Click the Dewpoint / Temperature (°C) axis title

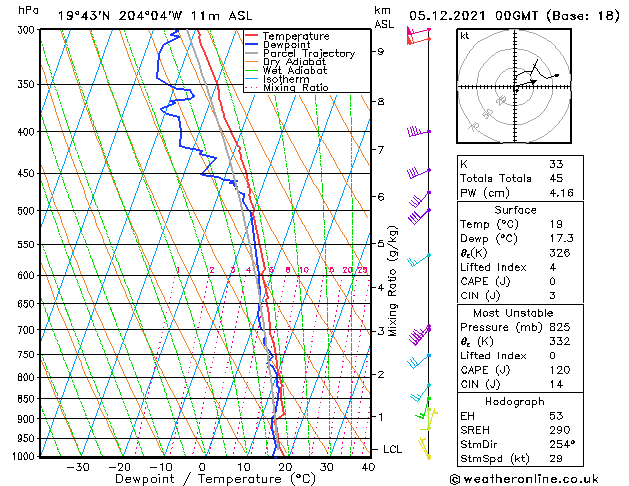tap(215, 479)
